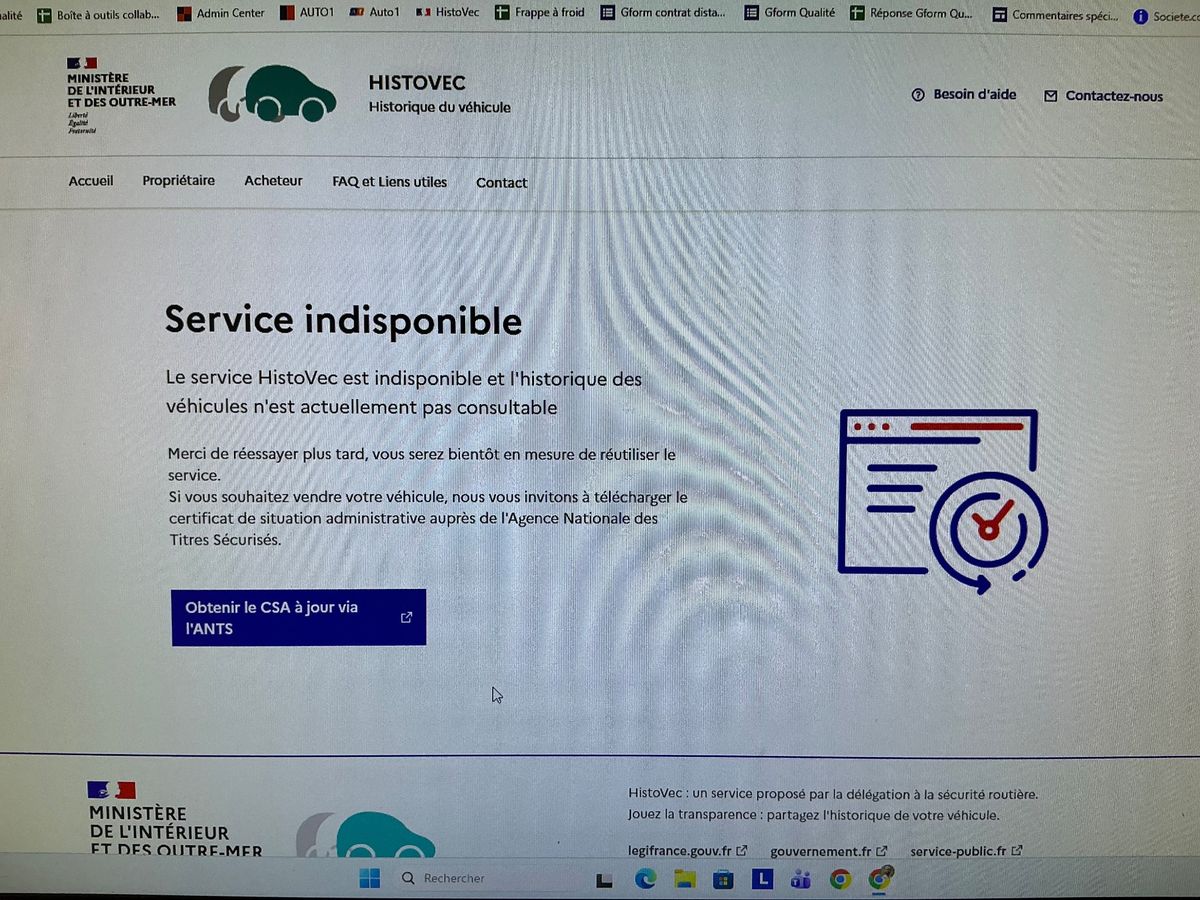Open the blue L app in taskbar
Viewport: 1200px width, 900px height.
(763, 879)
